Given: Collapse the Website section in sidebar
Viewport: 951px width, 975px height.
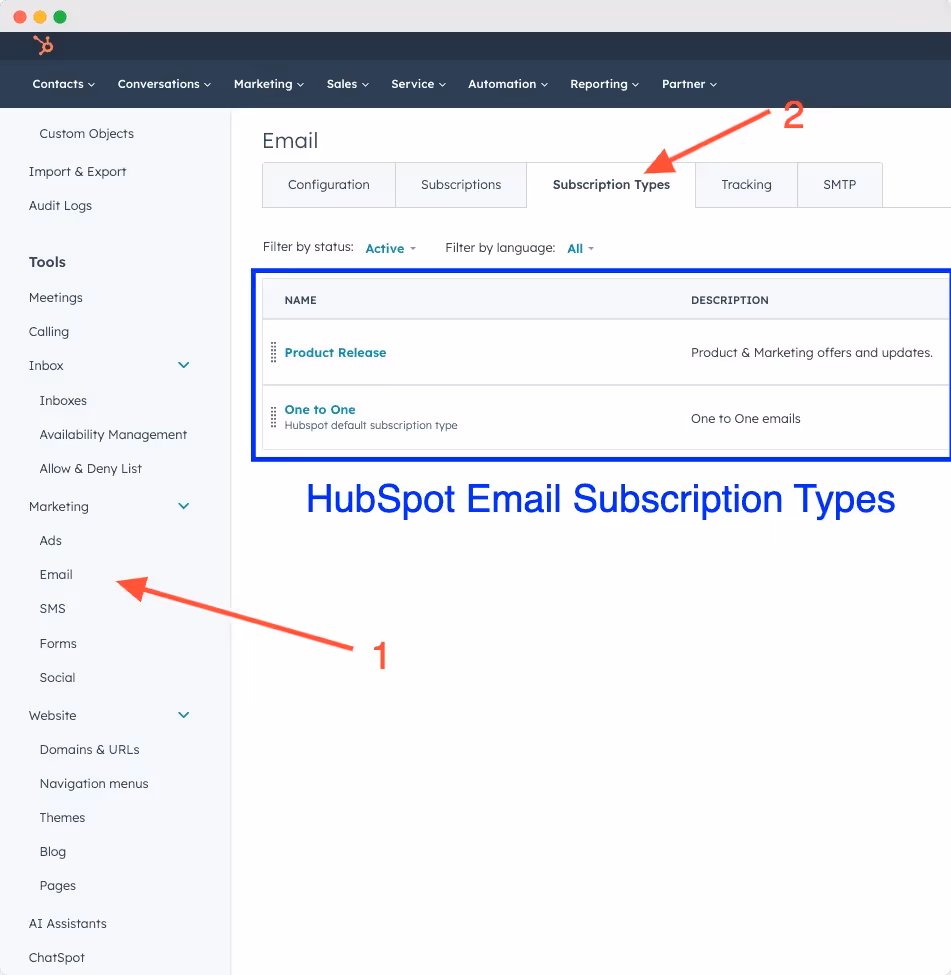Looking at the screenshot, I should tap(183, 715).
